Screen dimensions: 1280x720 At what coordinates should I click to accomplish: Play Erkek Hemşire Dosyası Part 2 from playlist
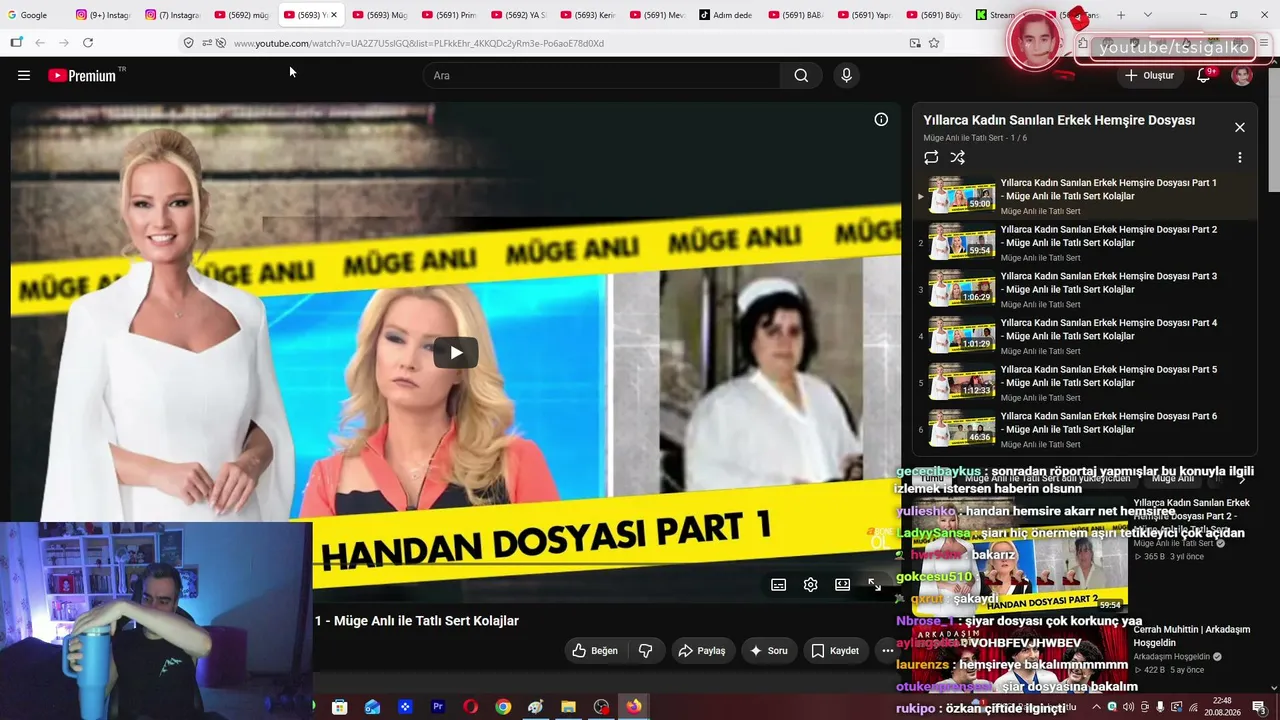(1084, 243)
